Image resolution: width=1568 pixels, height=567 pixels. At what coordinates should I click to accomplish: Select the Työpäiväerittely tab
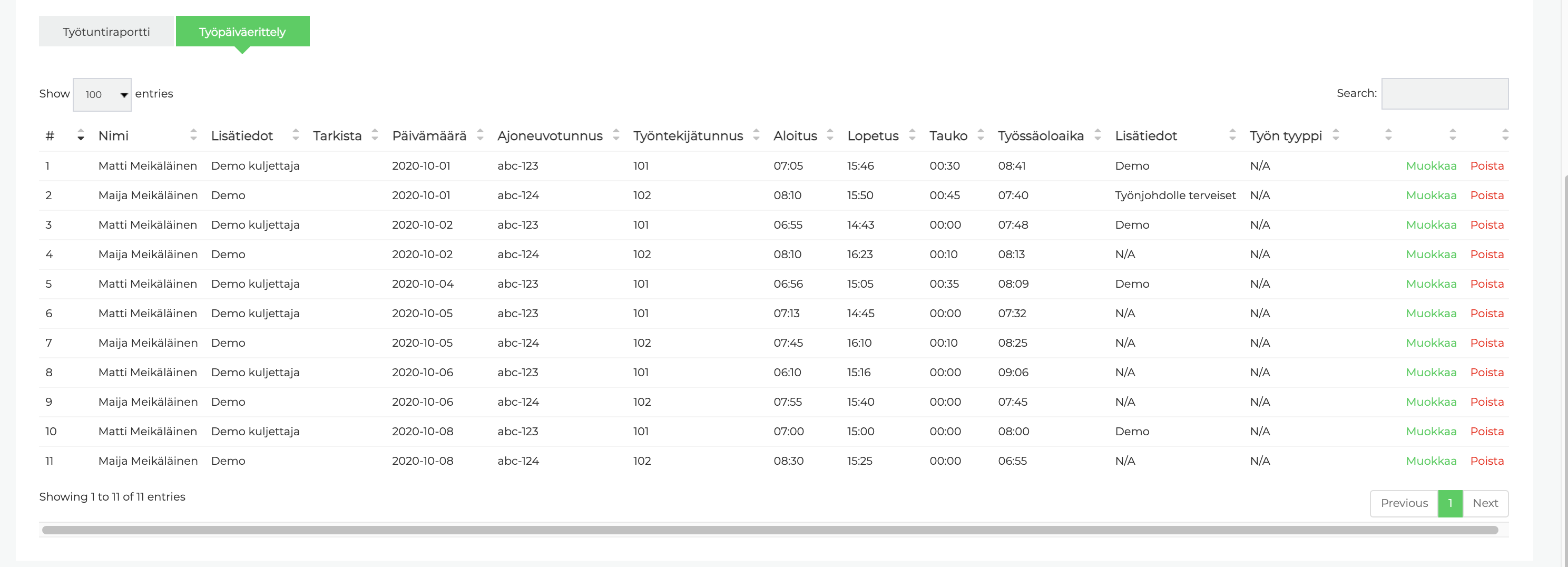coord(242,32)
